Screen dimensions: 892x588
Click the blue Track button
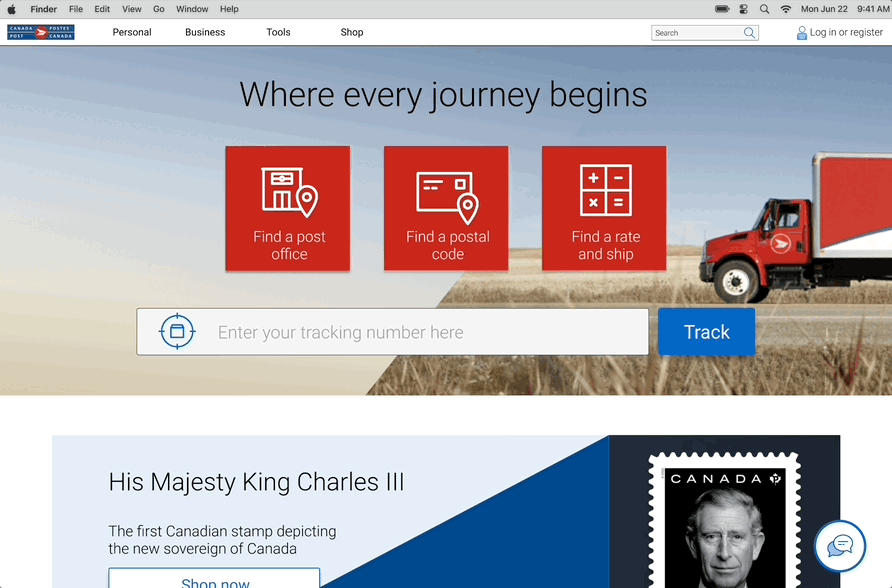[x=707, y=332]
